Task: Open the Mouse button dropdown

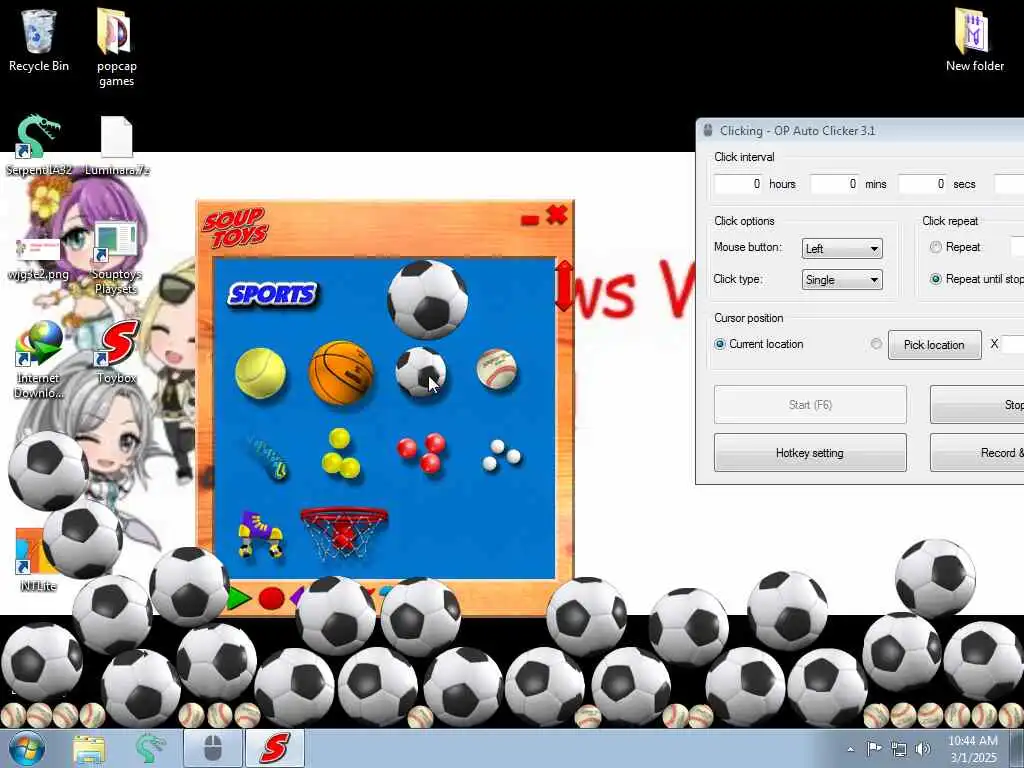Action: tap(842, 248)
